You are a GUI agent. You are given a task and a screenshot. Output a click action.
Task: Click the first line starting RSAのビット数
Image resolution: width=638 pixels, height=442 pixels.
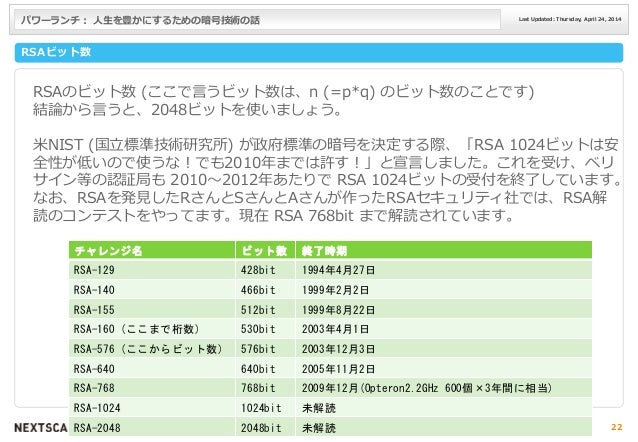pos(283,92)
